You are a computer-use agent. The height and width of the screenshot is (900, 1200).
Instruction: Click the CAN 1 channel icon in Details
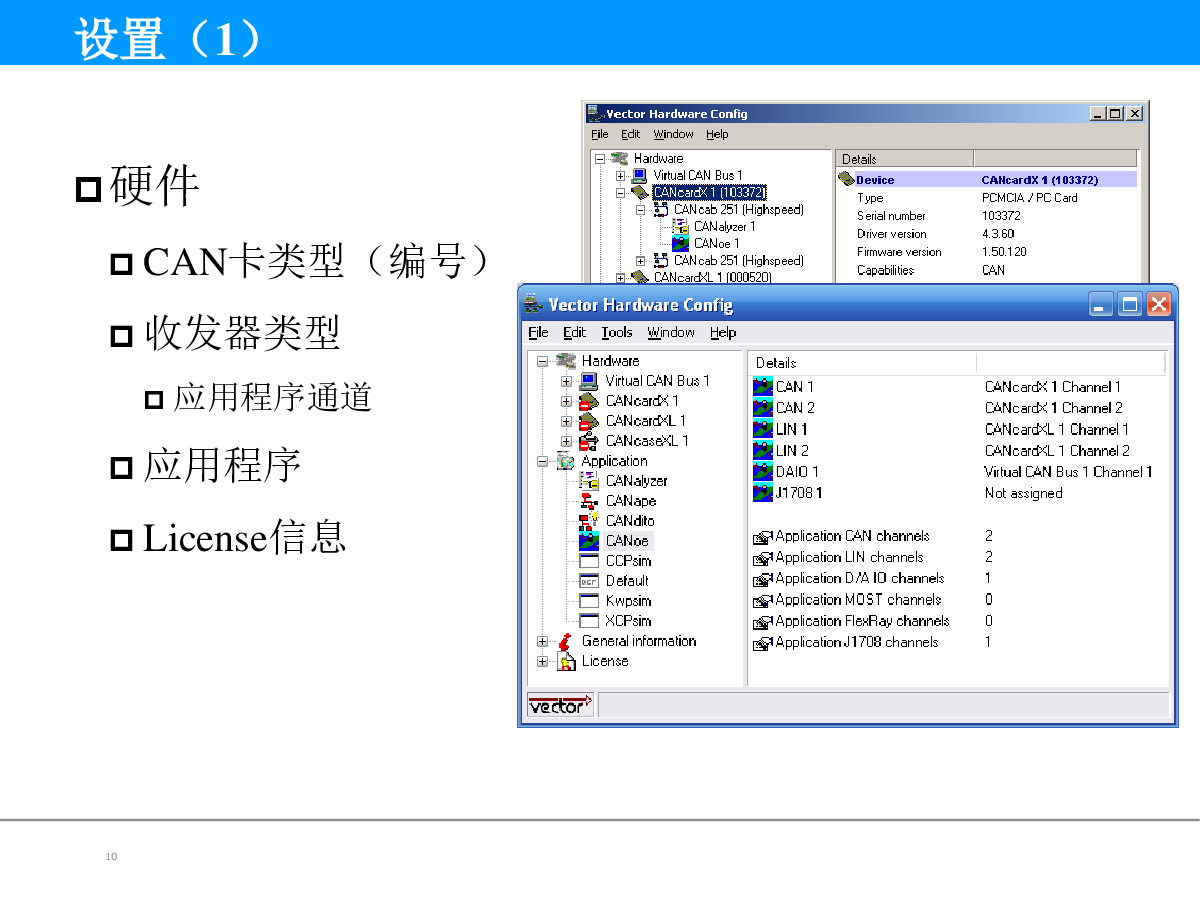point(762,387)
